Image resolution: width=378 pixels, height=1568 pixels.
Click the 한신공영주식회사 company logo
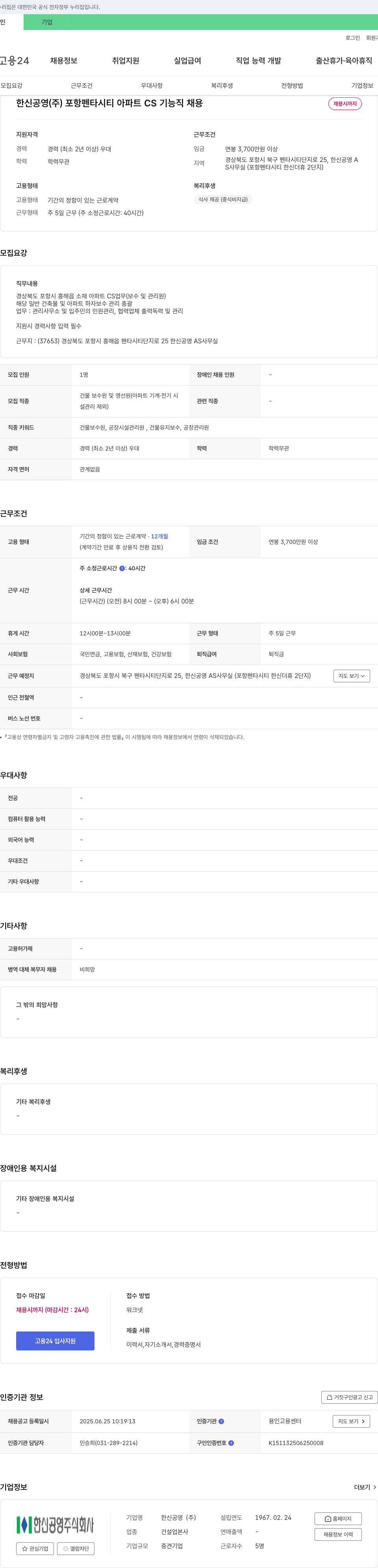[55, 1525]
